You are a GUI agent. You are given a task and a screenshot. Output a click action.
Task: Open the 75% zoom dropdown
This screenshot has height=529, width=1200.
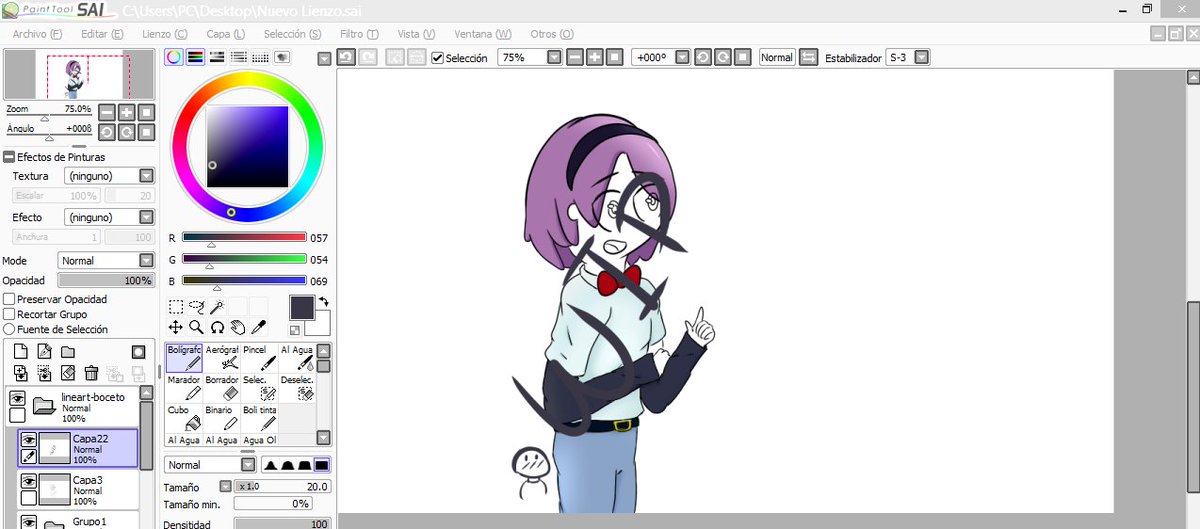554,58
